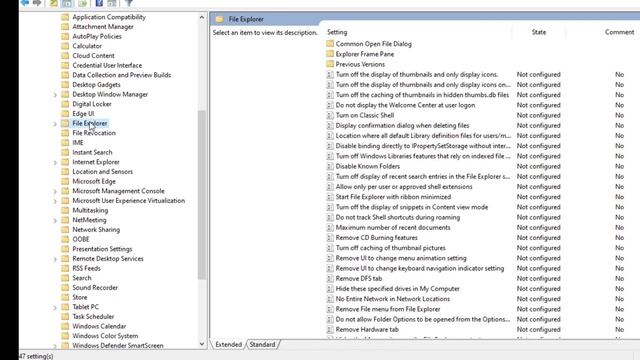Click the policy icon beside Disable Known Folders
Screen dimensions: 640x360
point(330,166)
